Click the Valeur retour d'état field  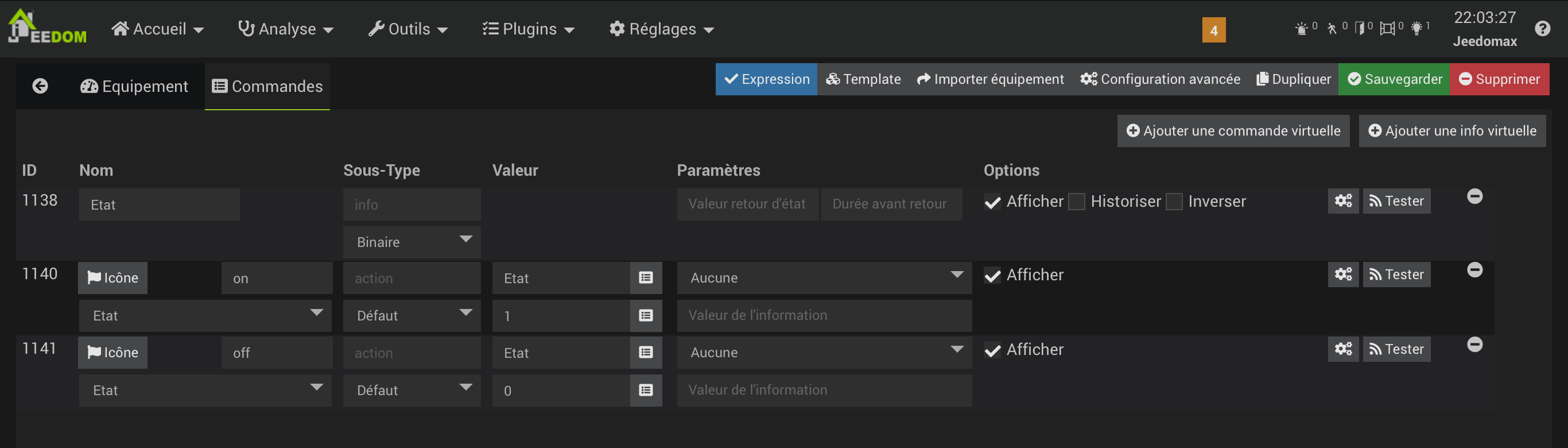(747, 204)
